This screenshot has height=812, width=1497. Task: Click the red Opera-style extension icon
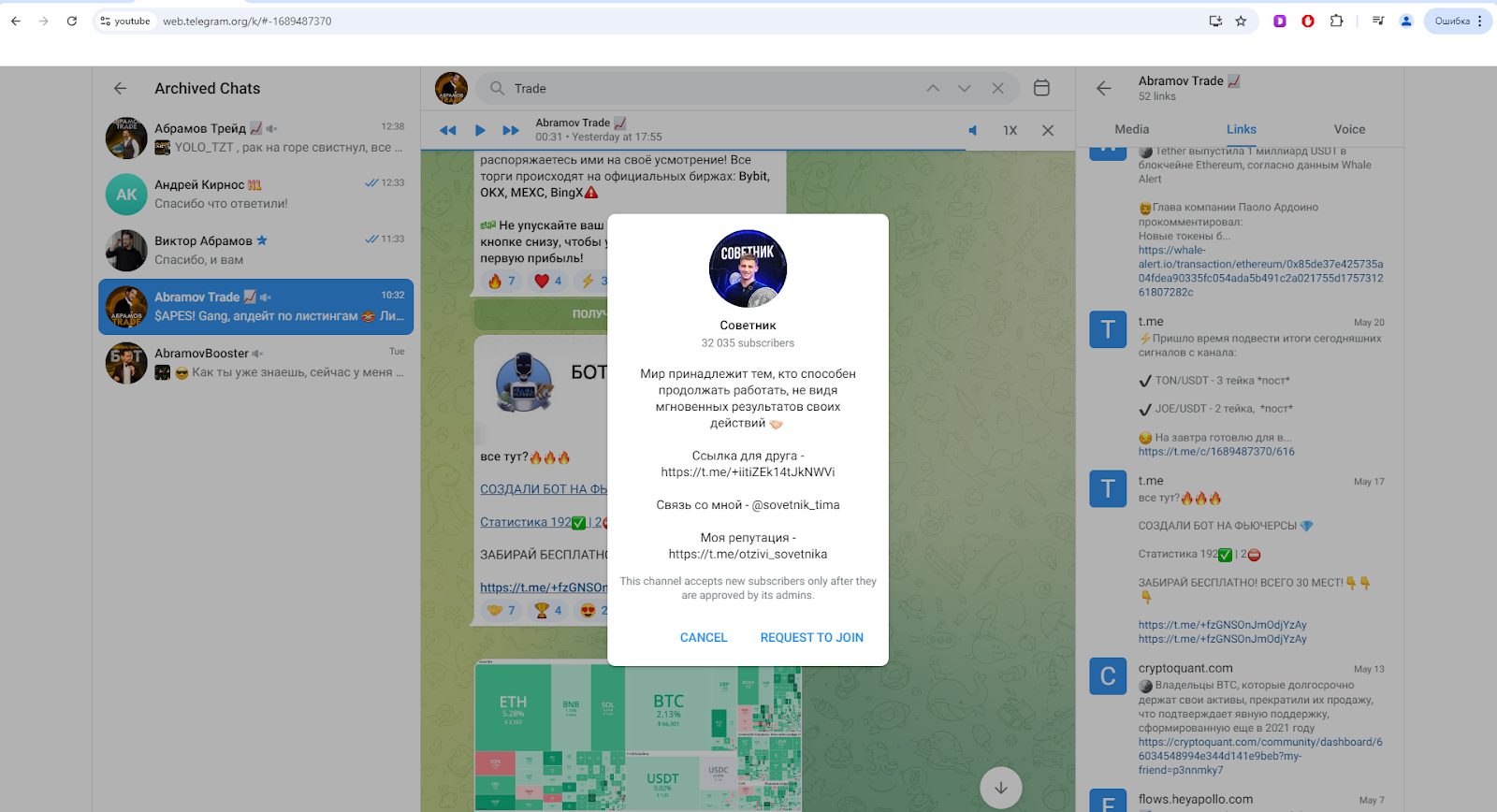(x=1308, y=21)
